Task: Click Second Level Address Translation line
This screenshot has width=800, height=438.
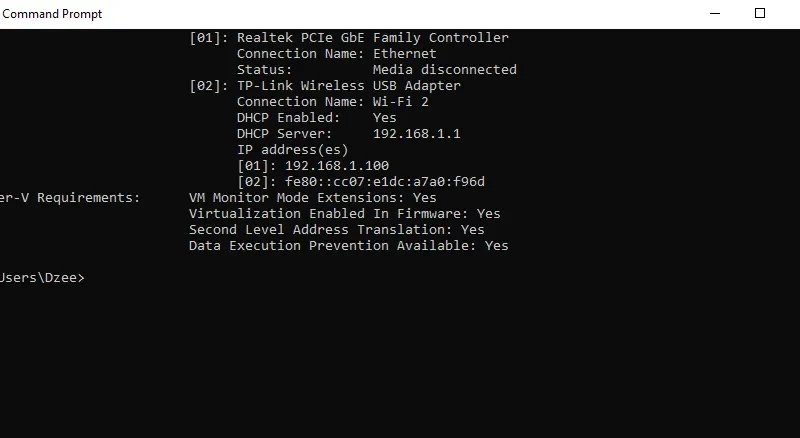Action: coord(337,230)
